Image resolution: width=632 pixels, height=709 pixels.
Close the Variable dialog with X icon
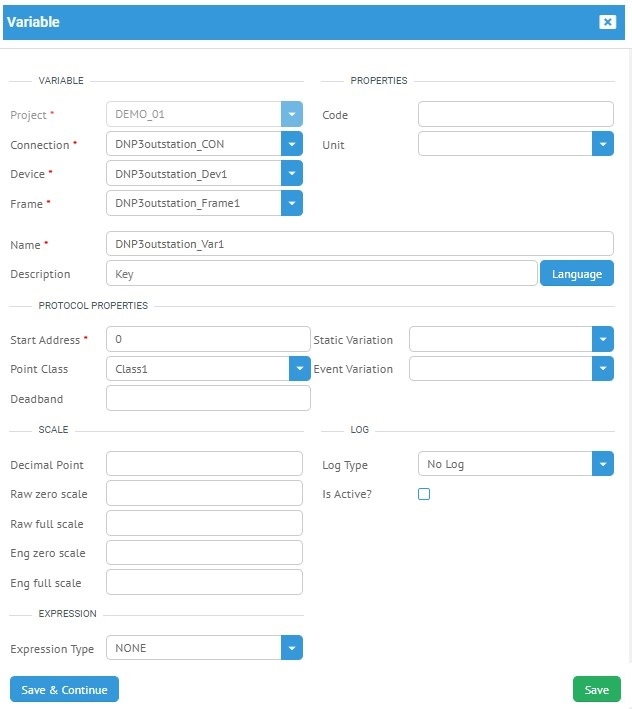point(607,22)
